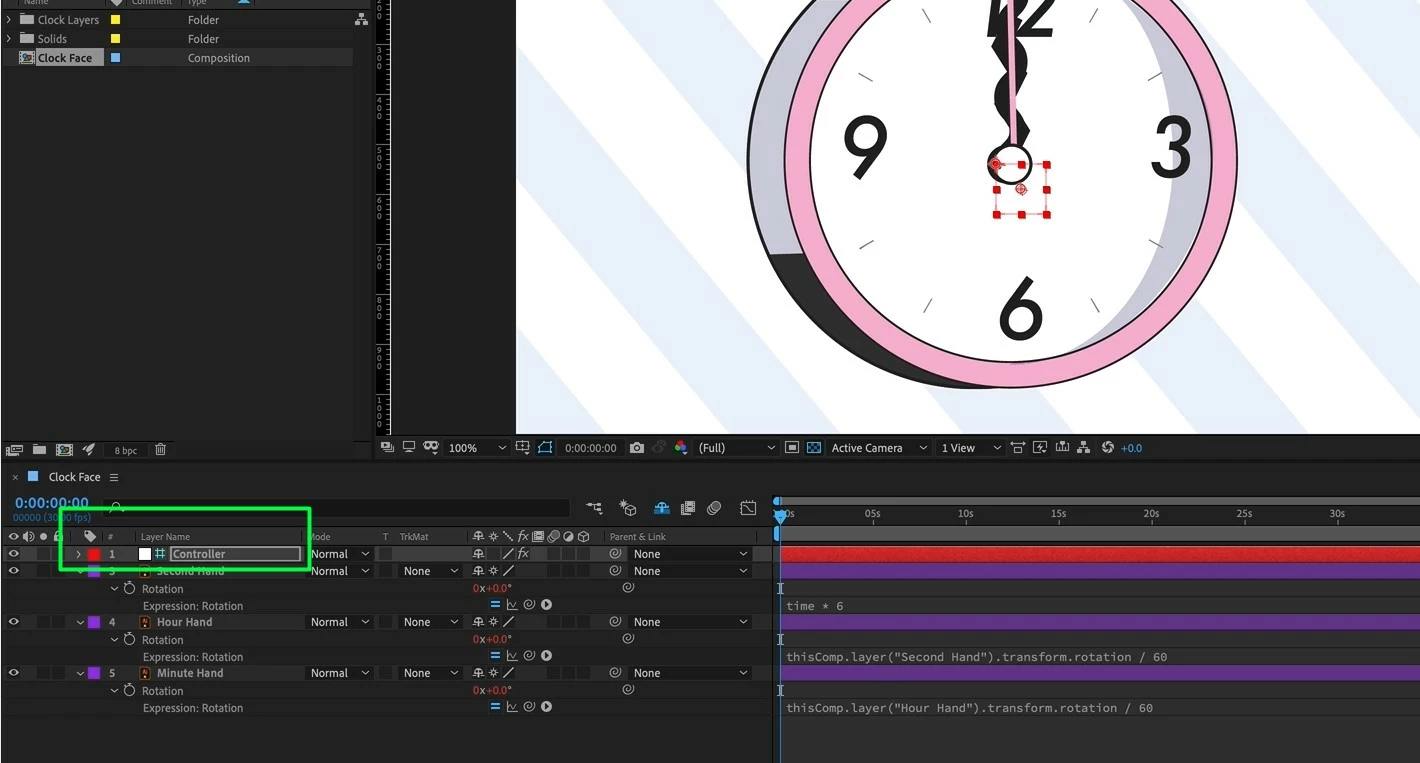This screenshot has height=763, width=1420.
Task: Click the purple label swatch on Minute Hand
Action: [94, 673]
